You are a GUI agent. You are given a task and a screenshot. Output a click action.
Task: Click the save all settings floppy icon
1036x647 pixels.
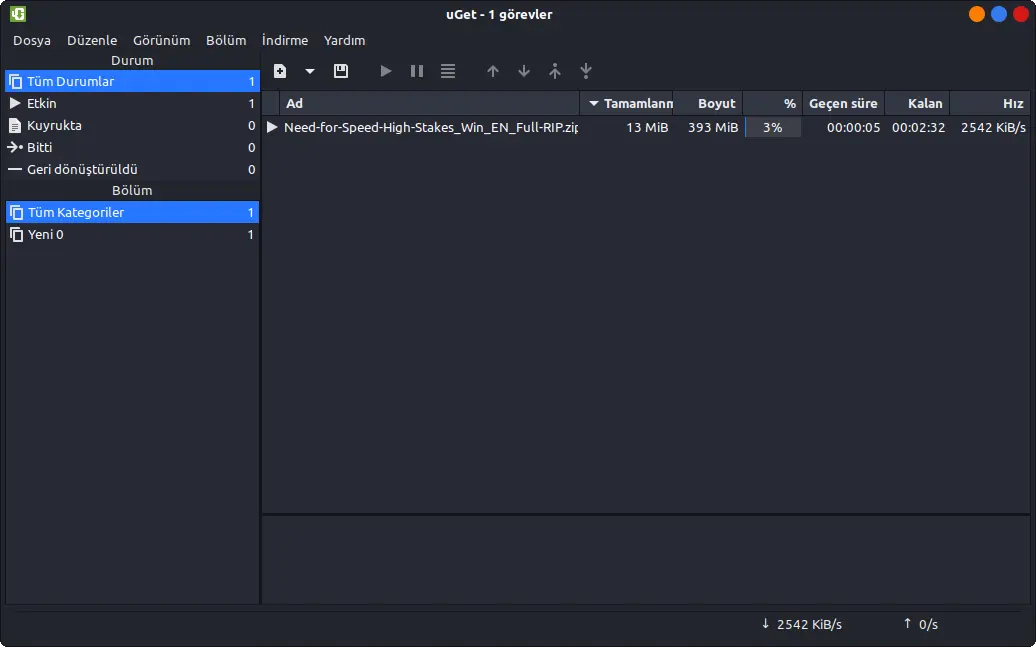pos(341,71)
